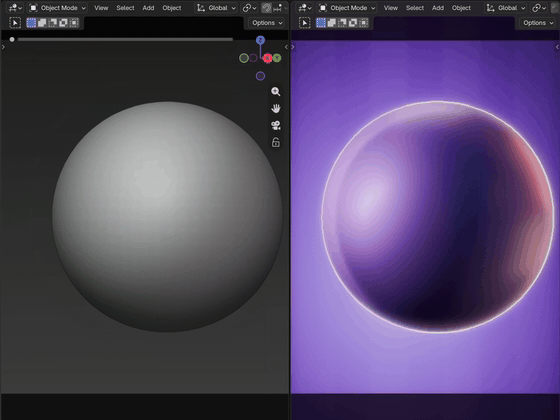Choose Extend Selection mode in right viewport
The width and height of the screenshot is (560, 420).
coord(332,23)
